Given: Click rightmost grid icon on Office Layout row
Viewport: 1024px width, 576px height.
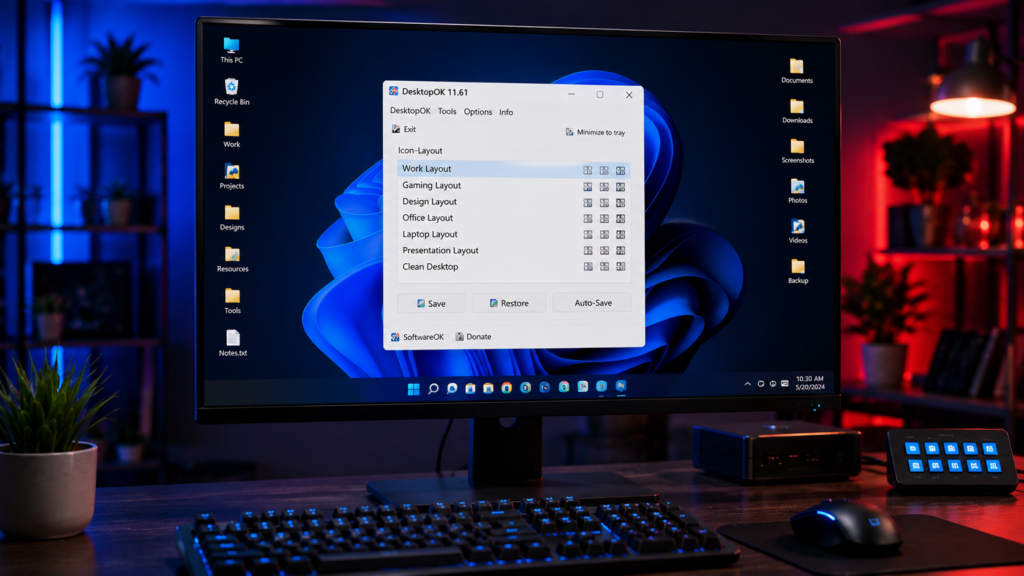Looking at the screenshot, I should point(620,219).
